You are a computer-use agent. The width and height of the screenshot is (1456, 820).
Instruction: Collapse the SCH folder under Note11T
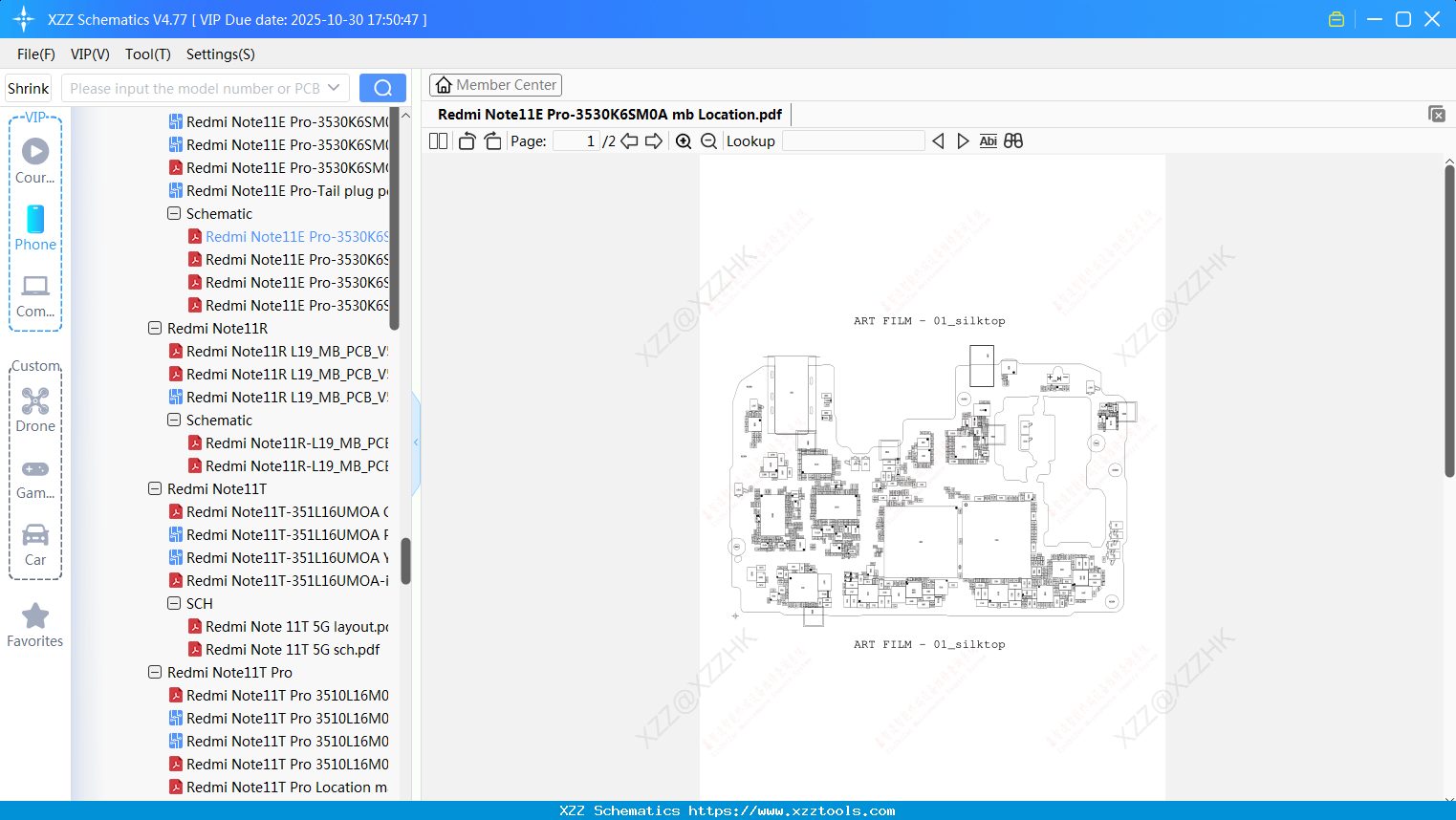point(174,603)
